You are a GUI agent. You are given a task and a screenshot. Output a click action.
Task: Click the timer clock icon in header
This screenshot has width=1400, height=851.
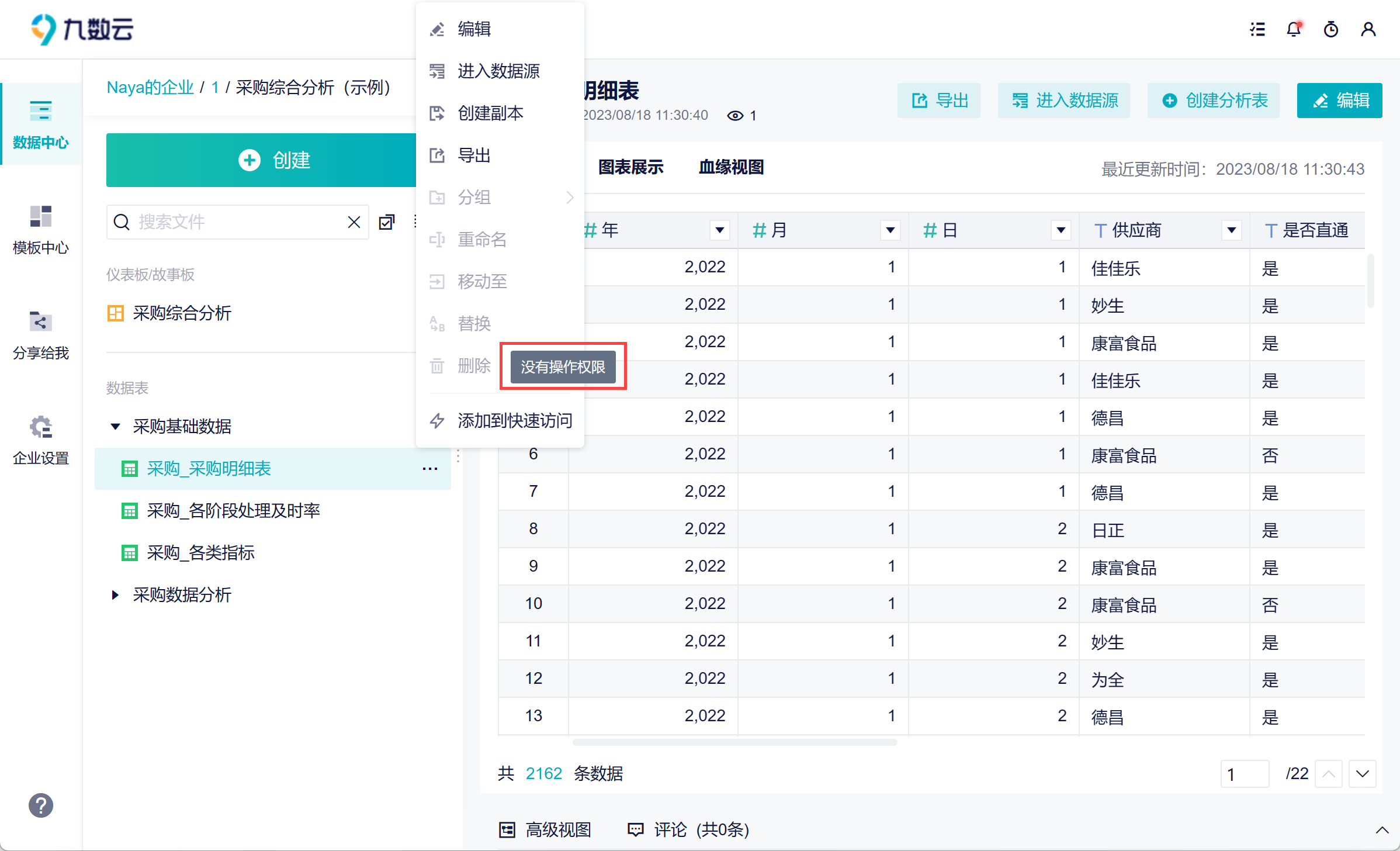pos(1331,29)
